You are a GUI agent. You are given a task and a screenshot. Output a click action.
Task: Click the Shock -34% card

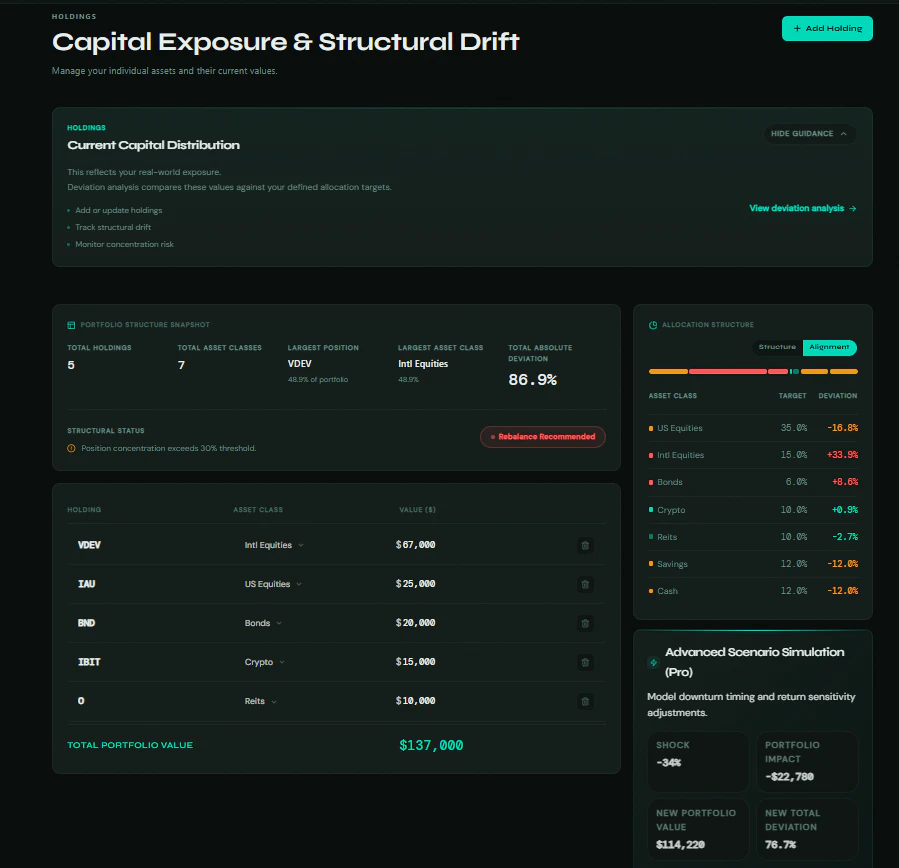[x=698, y=761]
